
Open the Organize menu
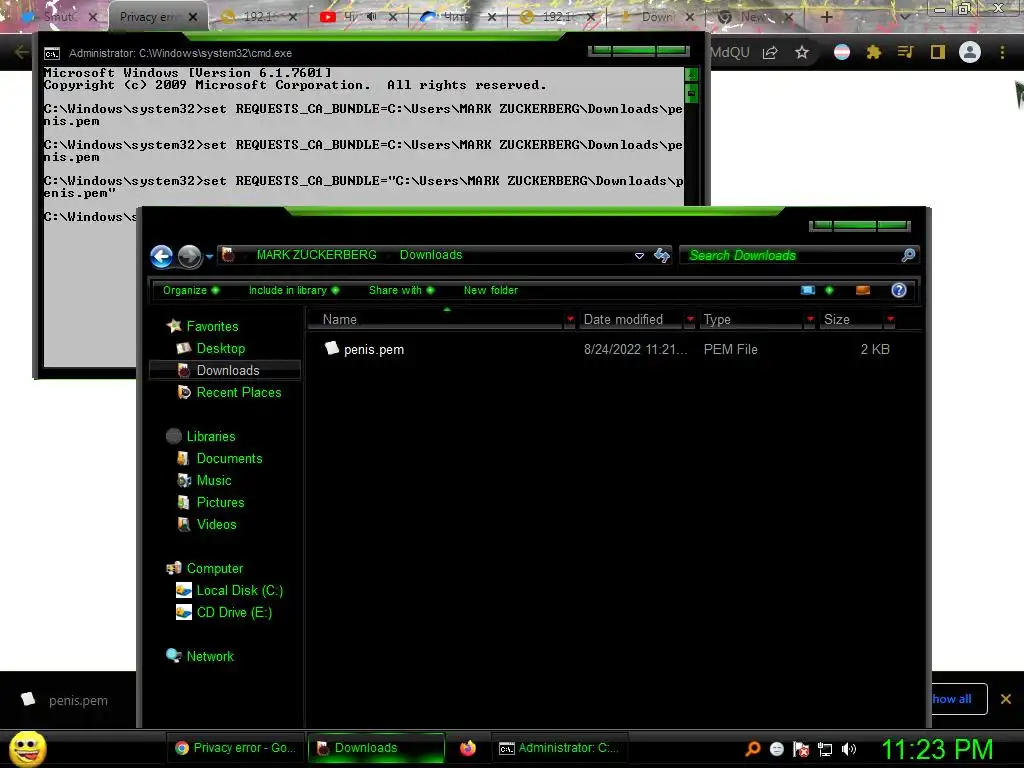click(191, 290)
